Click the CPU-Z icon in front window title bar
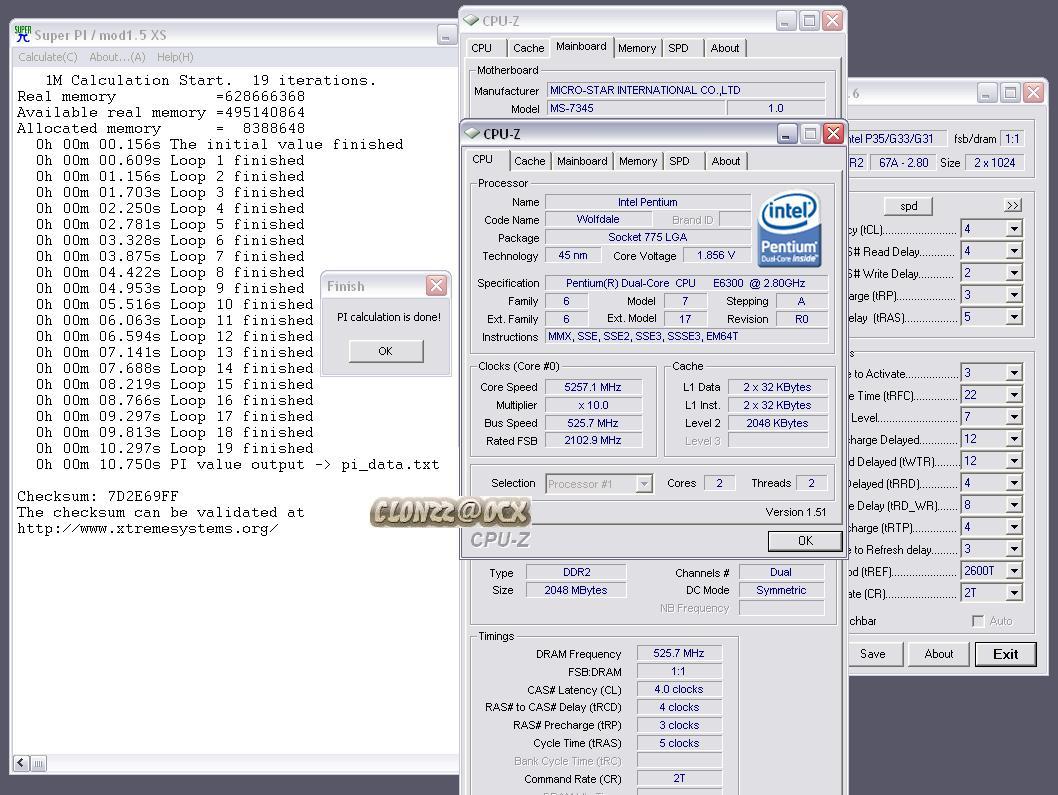This screenshot has height=795, width=1058. (x=472, y=134)
